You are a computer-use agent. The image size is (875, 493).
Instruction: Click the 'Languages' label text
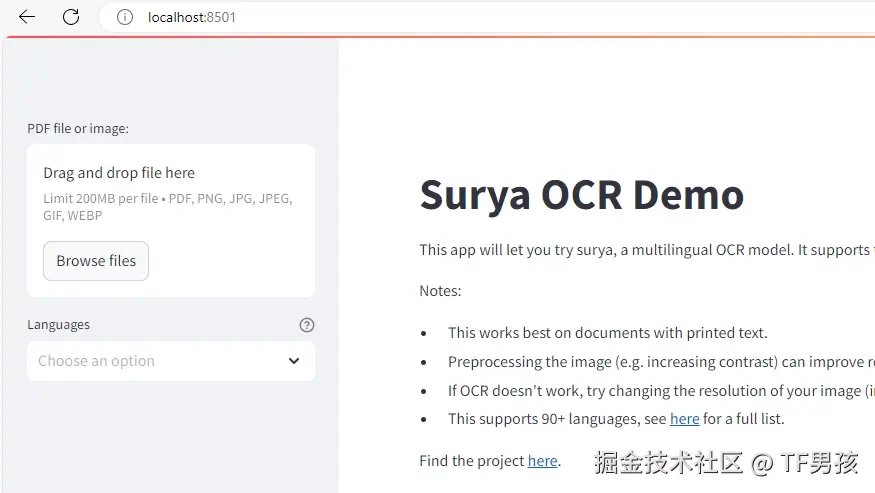click(59, 324)
